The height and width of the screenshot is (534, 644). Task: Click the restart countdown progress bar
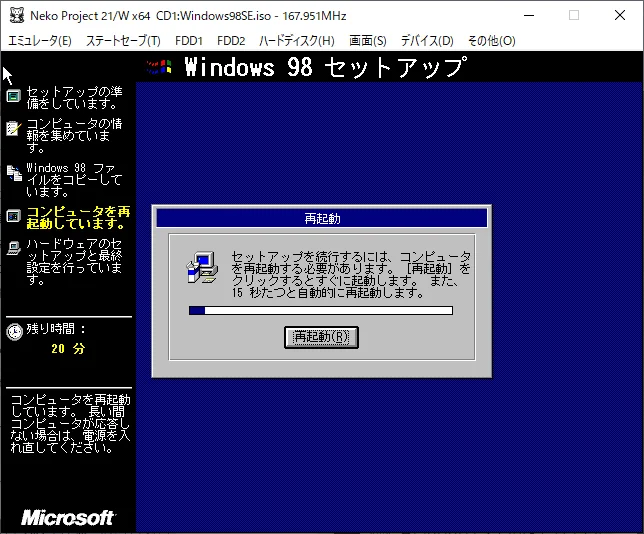coord(321,311)
